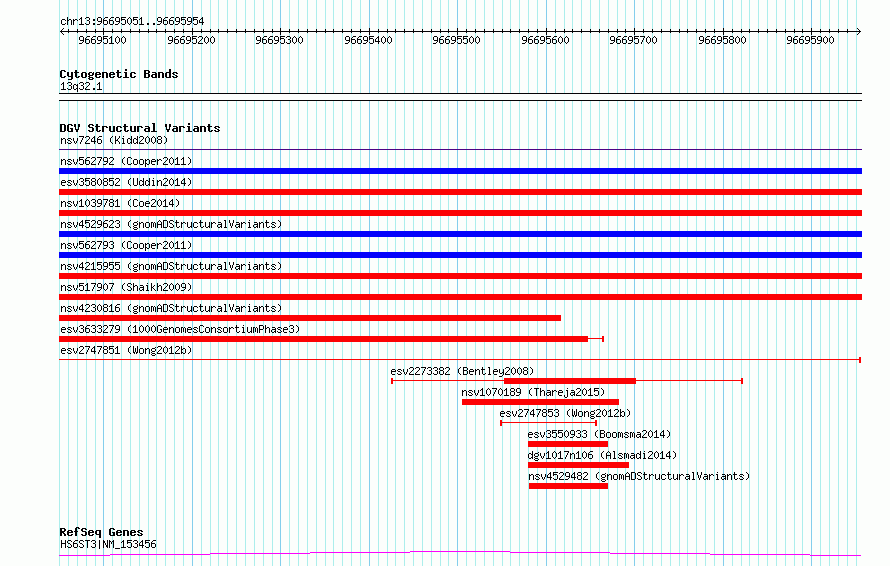Click the first esv2747851 (Wong2012b) label
Screen dimensions: 890x566
(126, 350)
